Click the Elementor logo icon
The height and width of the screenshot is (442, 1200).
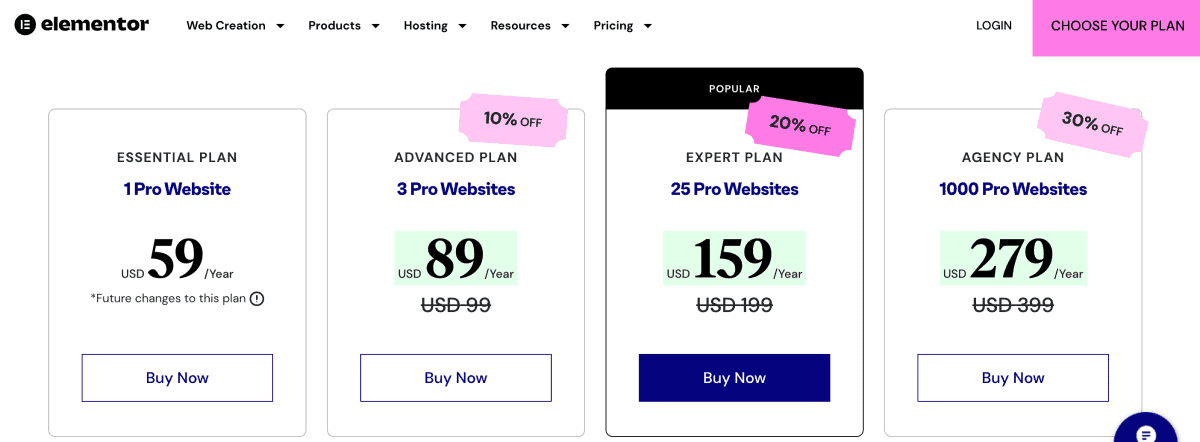pos(25,25)
